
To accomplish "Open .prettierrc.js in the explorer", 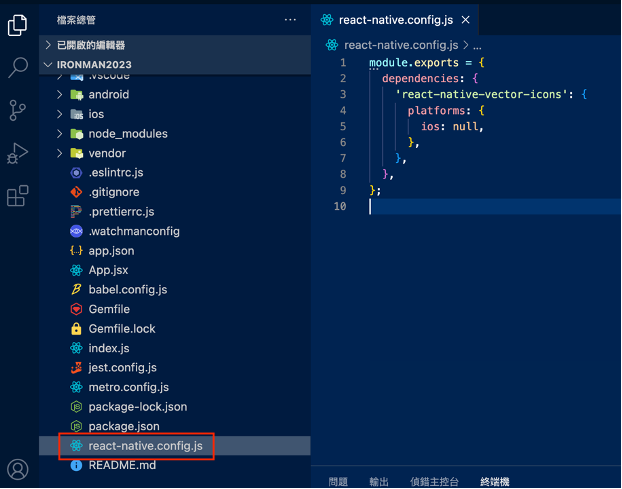I will coord(175,211).
